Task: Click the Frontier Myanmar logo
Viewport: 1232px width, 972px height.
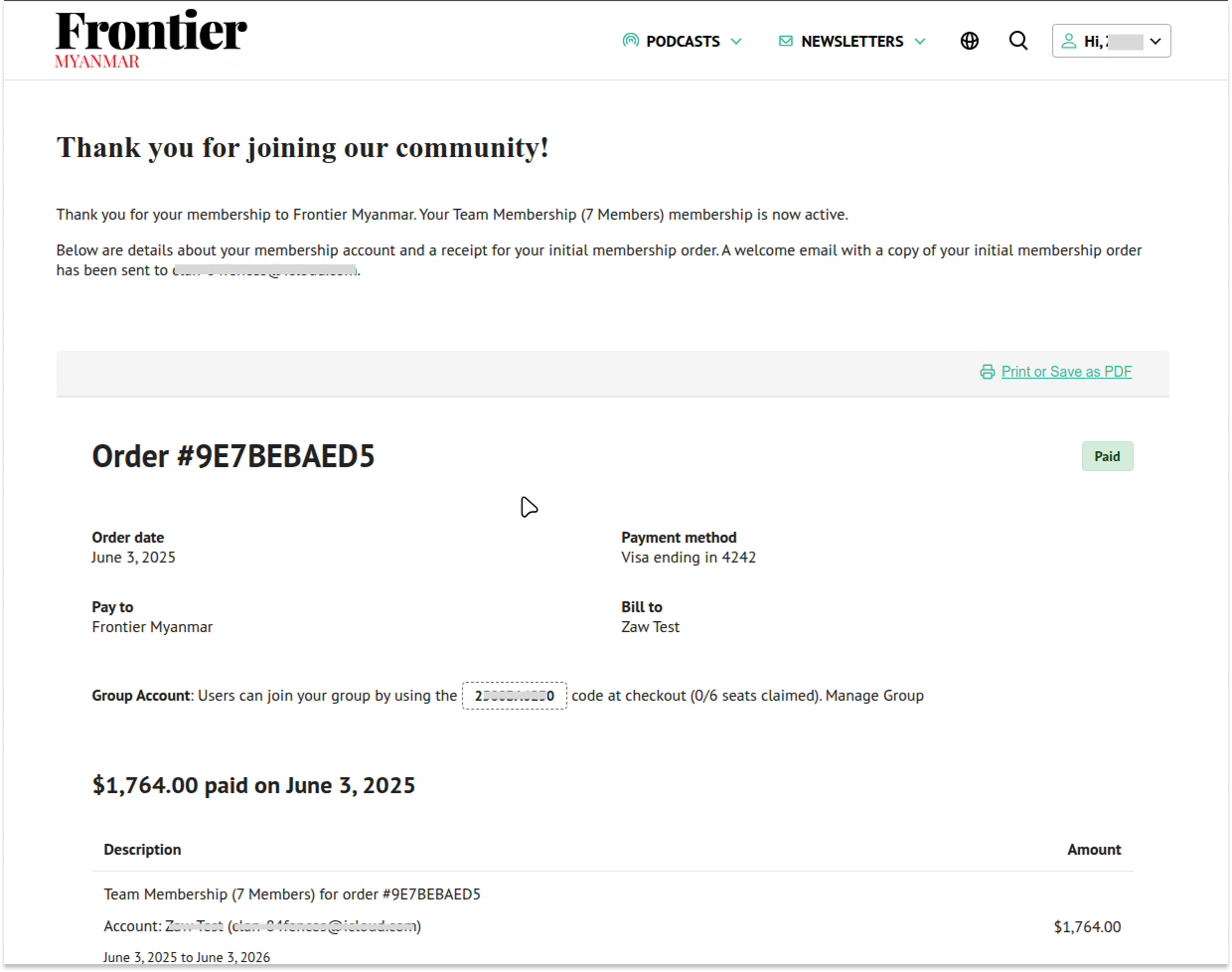Action: click(151, 40)
